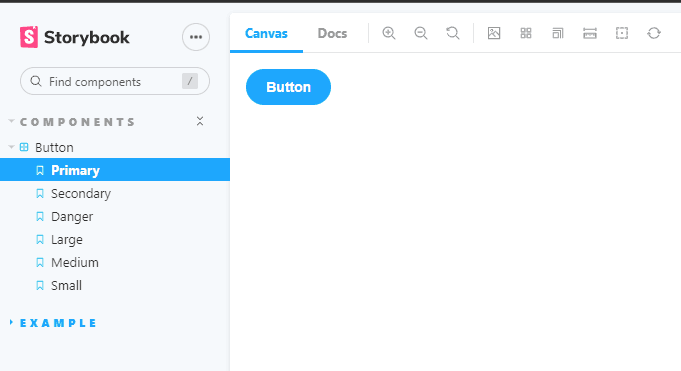Open the sidebar ellipsis menu button
This screenshot has width=681, height=371.
coord(196,37)
